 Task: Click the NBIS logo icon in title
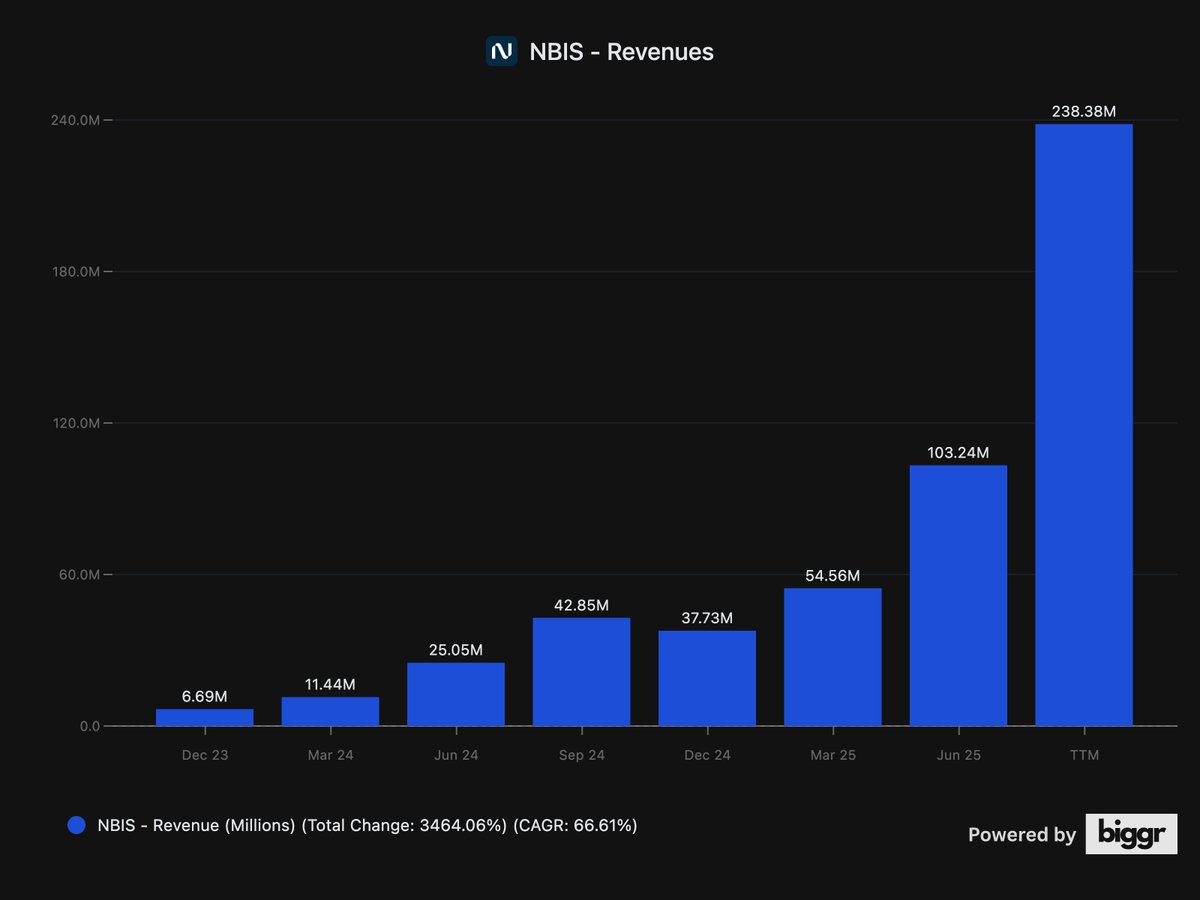pyautogui.click(x=501, y=51)
